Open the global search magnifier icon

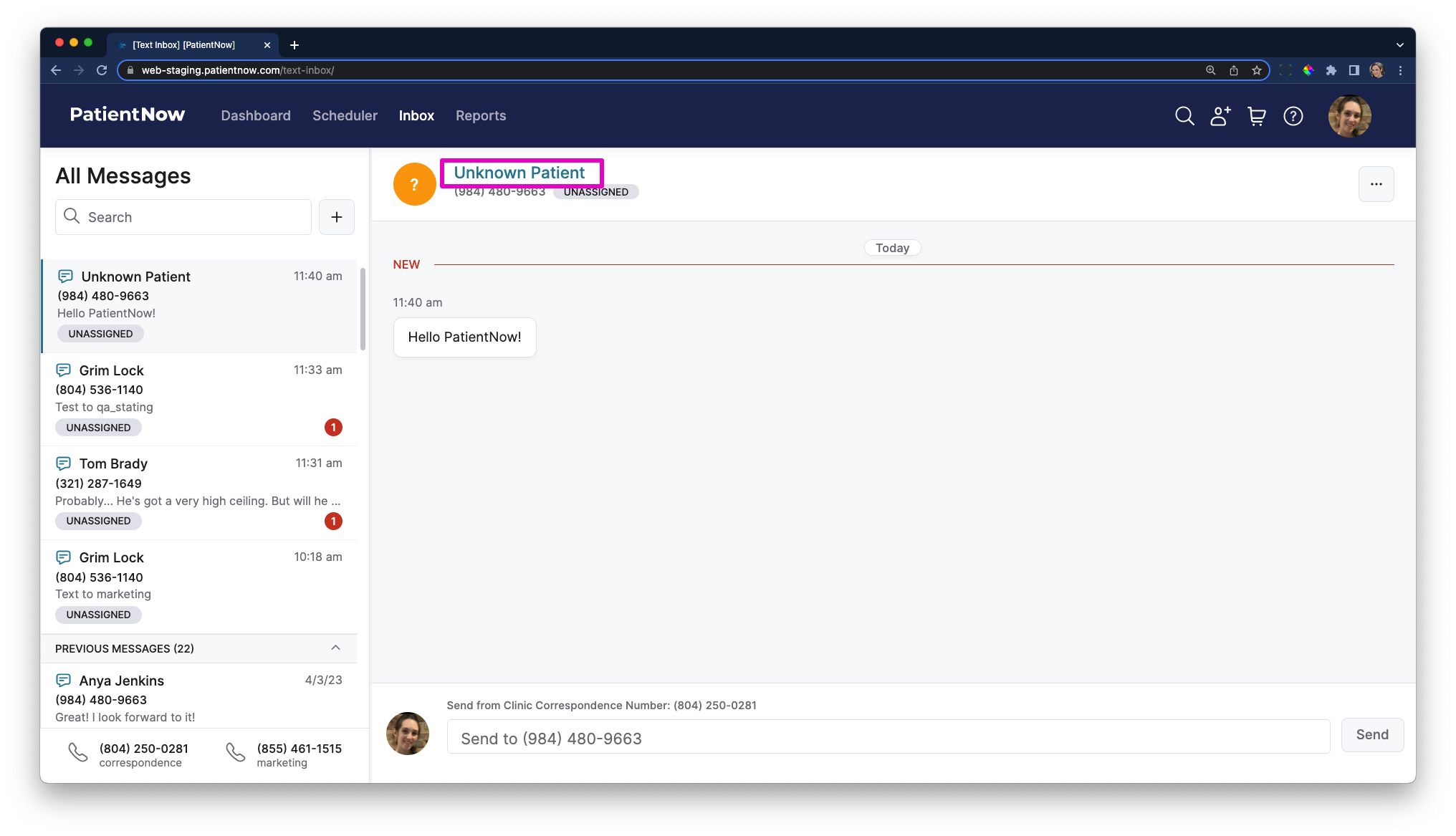point(1184,116)
